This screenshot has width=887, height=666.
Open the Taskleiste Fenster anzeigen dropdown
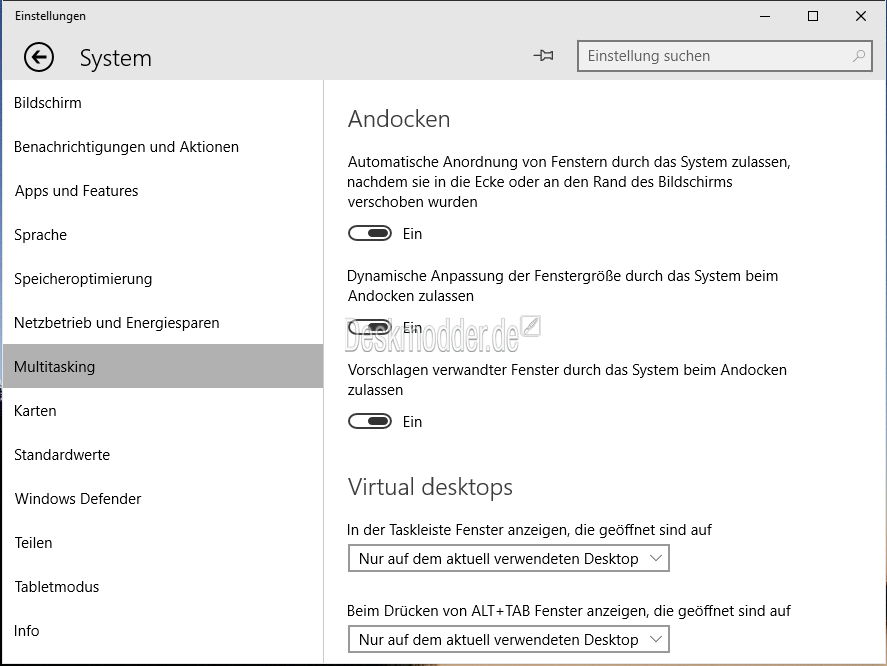click(509, 558)
